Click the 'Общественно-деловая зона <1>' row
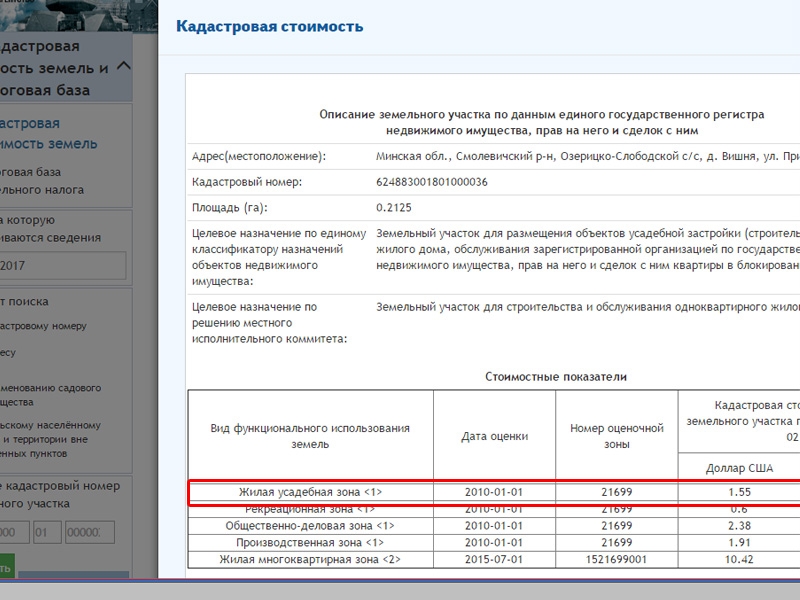800x600 pixels. (x=310, y=525)
